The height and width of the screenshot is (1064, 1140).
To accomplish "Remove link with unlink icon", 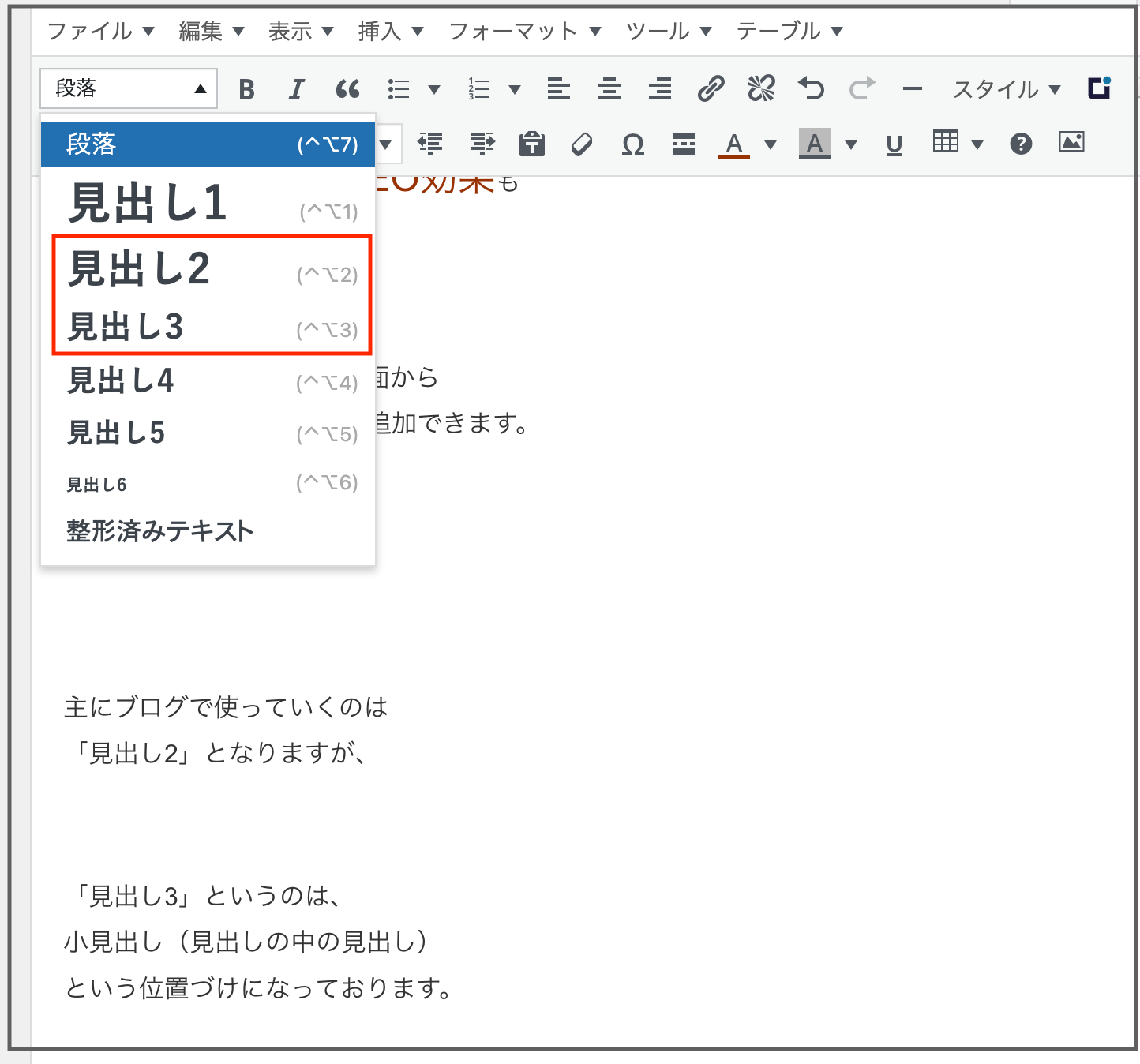I will (761, 88).
